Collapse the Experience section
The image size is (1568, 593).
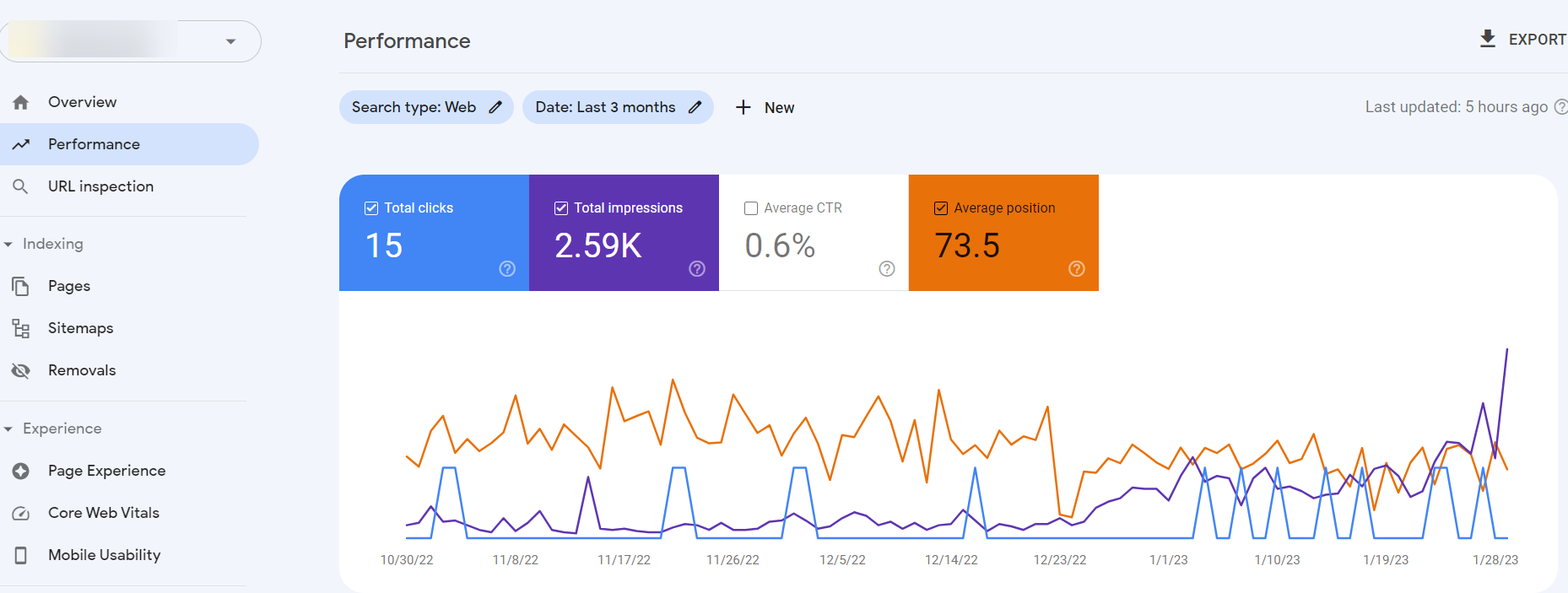pos(8,429)
